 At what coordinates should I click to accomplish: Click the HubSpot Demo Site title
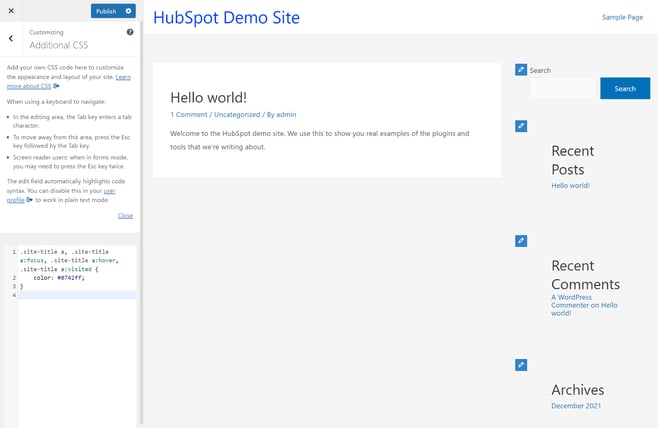(226, 18)
